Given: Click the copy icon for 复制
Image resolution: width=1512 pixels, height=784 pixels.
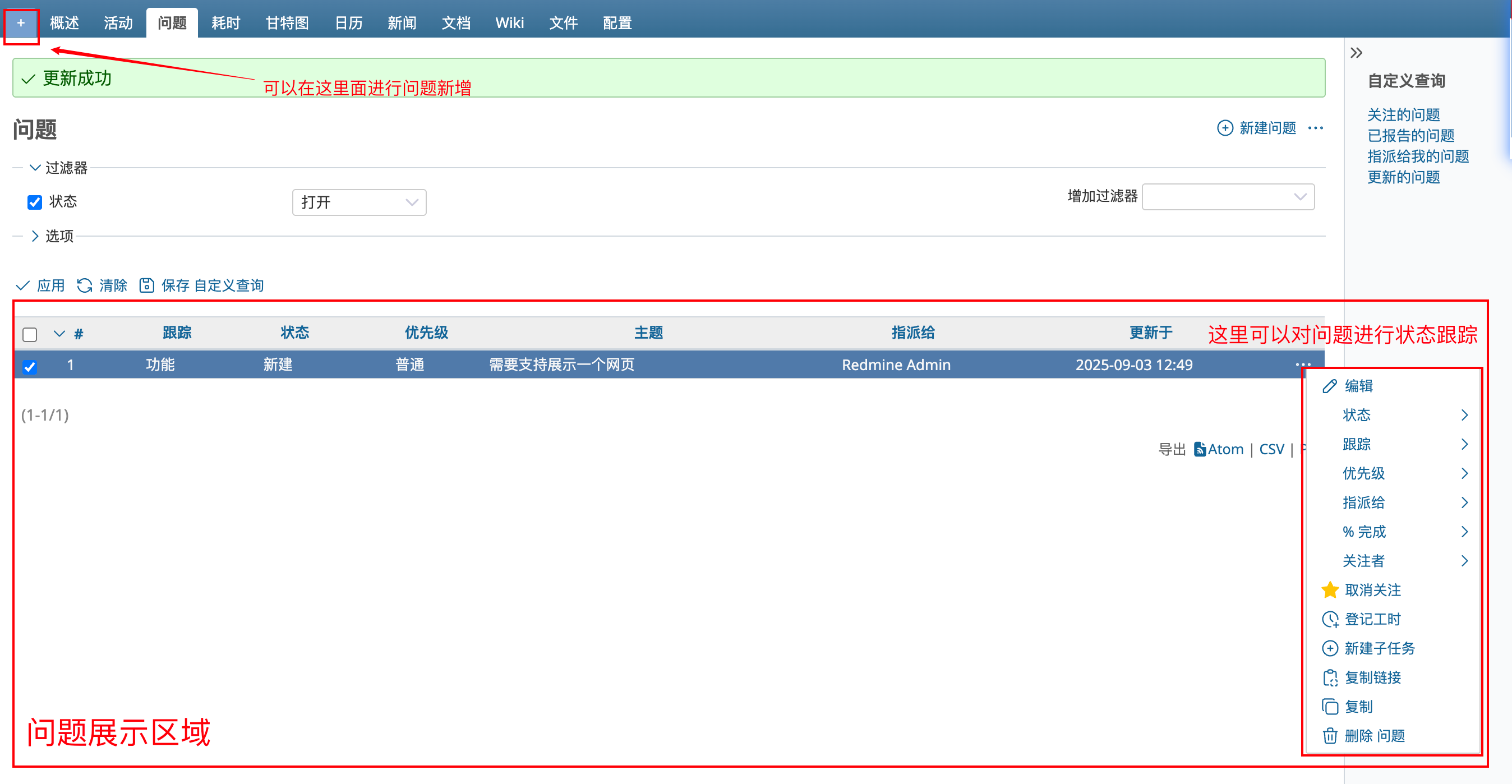Looking at the screenshot, I should 1330,707.
